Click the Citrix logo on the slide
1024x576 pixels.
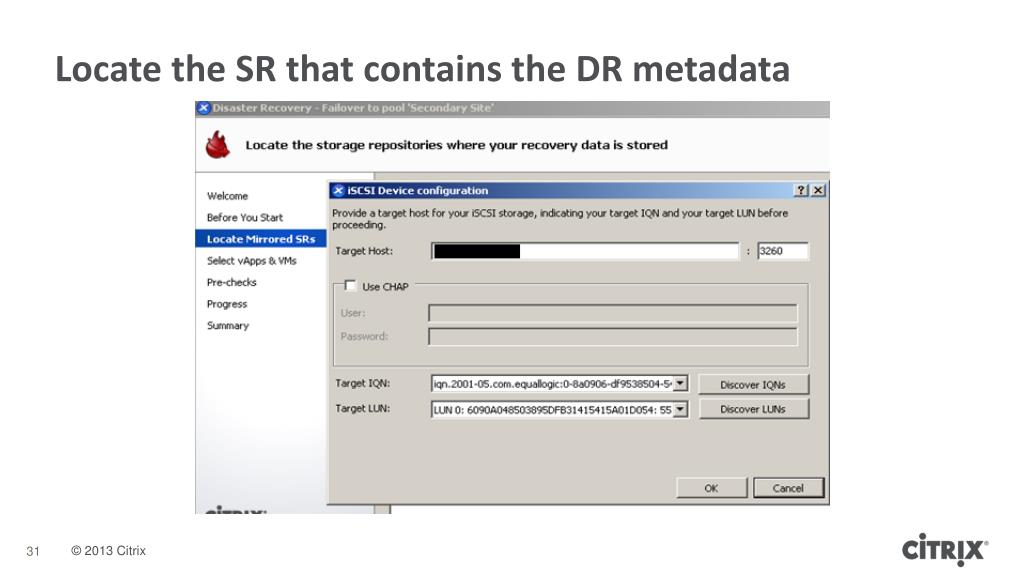(944, 549)
